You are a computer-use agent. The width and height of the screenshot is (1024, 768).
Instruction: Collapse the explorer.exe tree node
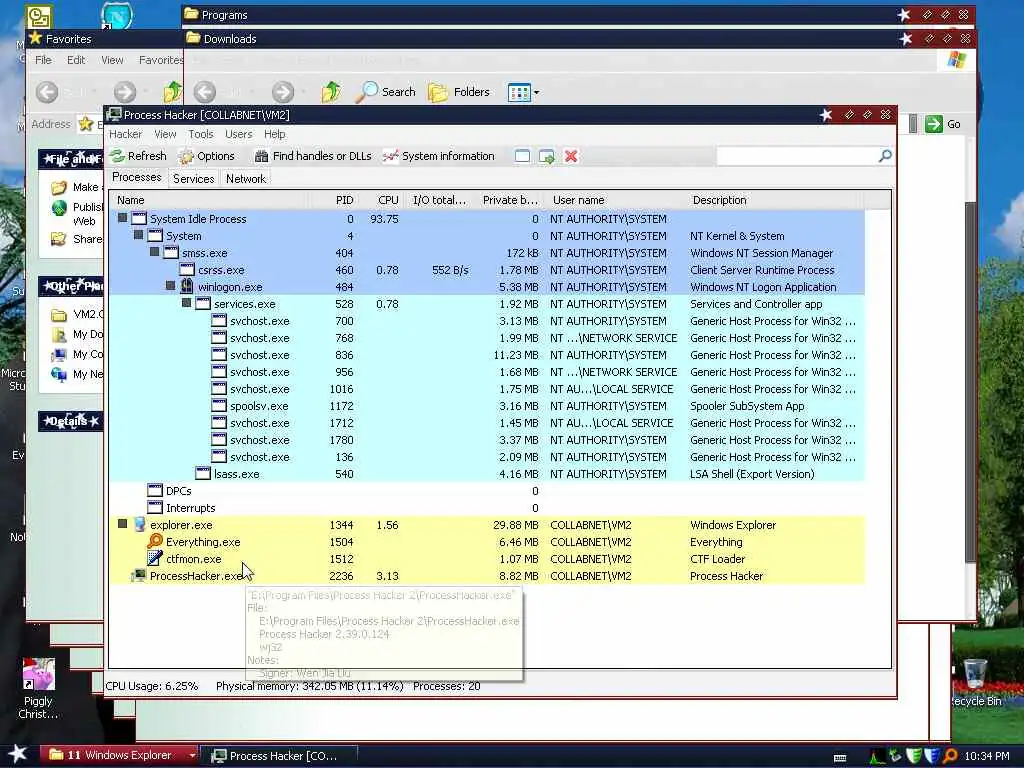coord(122,524)
